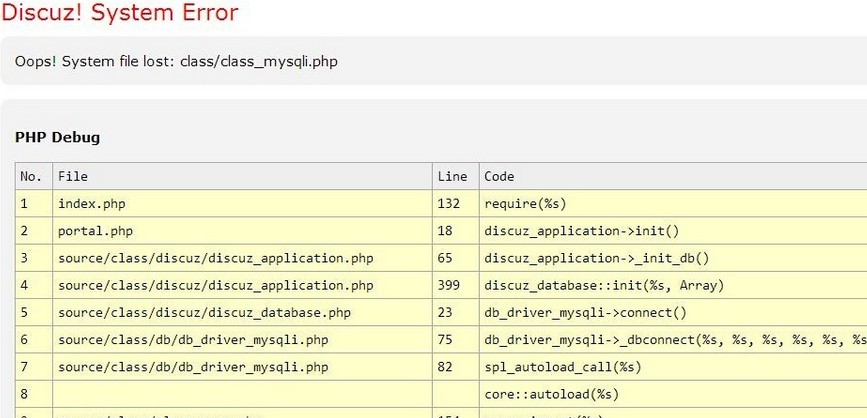Click the "Code" column header
Image resolution: width=867 pixels, height=418 pixels.
(499, 177)
